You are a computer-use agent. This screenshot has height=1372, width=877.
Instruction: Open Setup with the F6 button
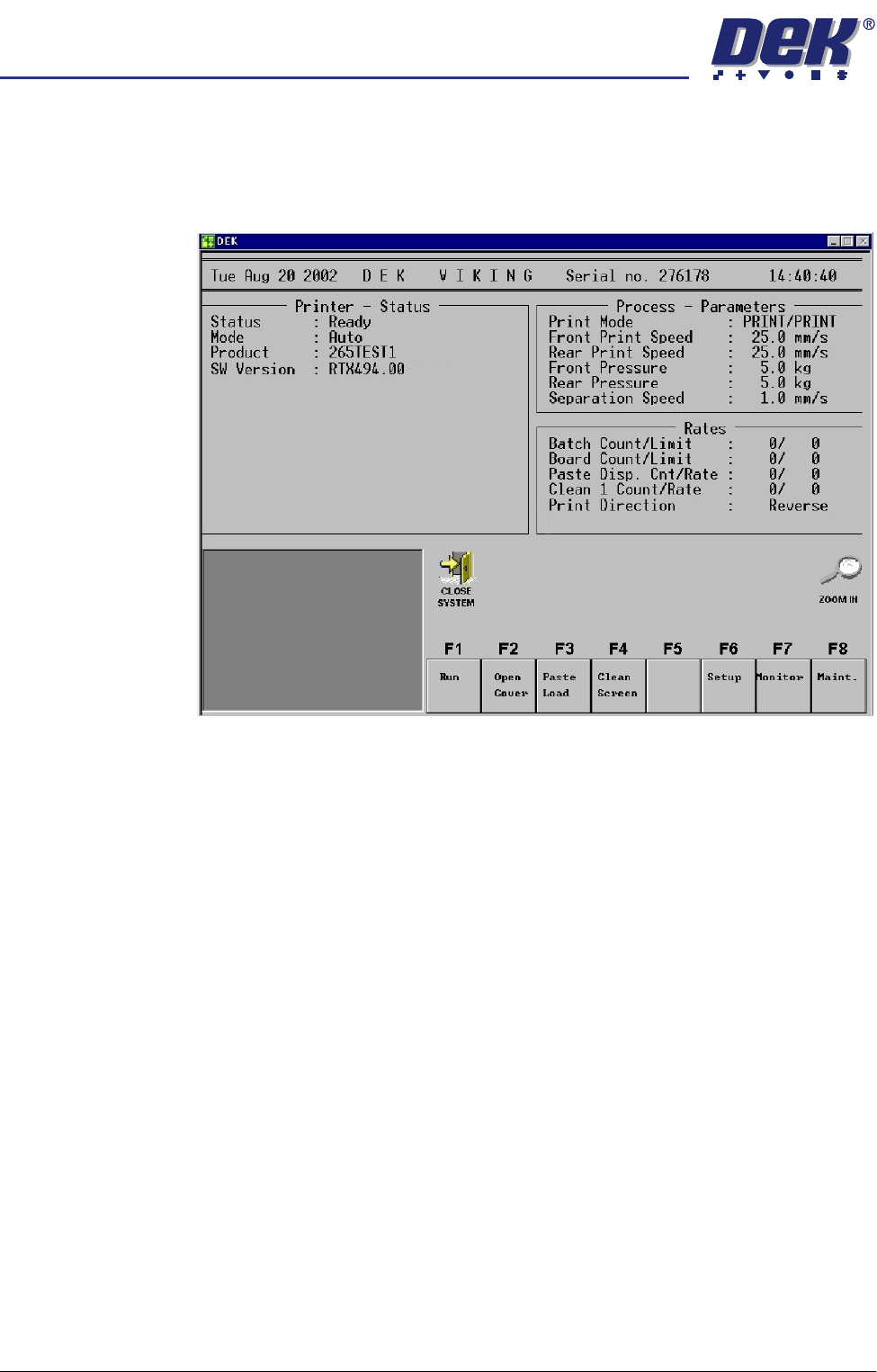click(729, 686)
